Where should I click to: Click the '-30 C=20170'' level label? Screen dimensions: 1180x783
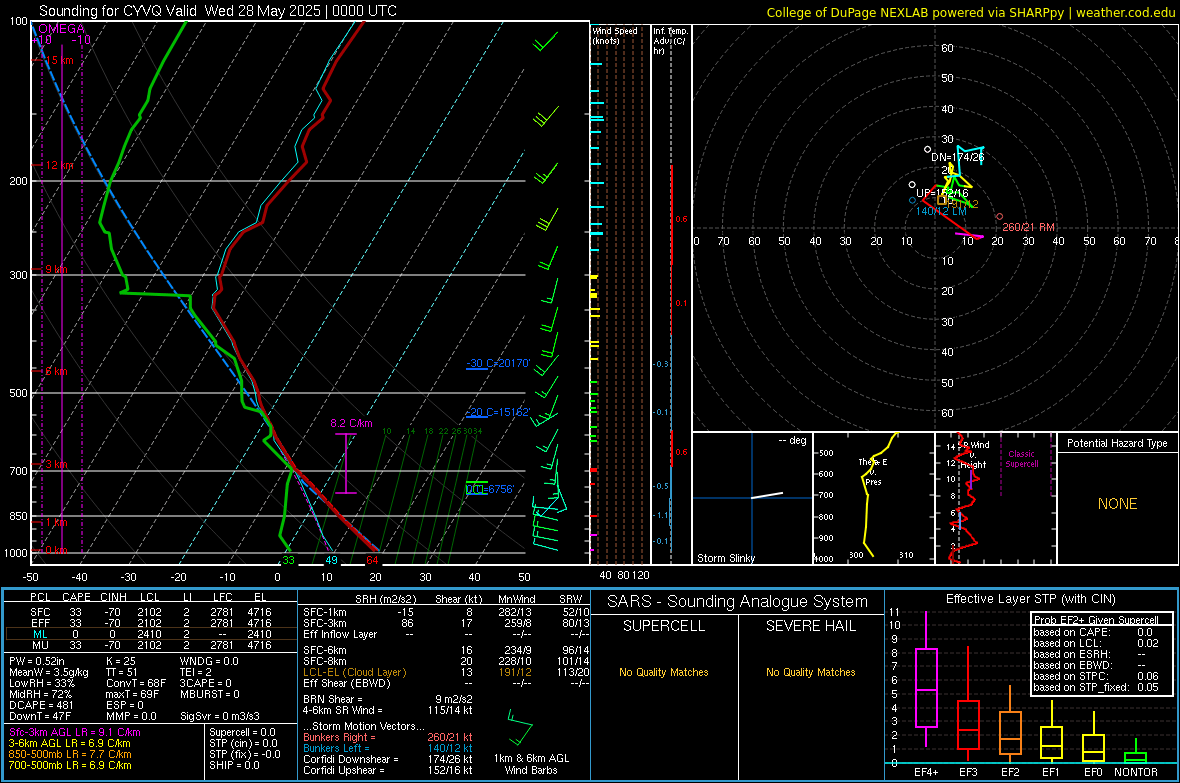498,364
